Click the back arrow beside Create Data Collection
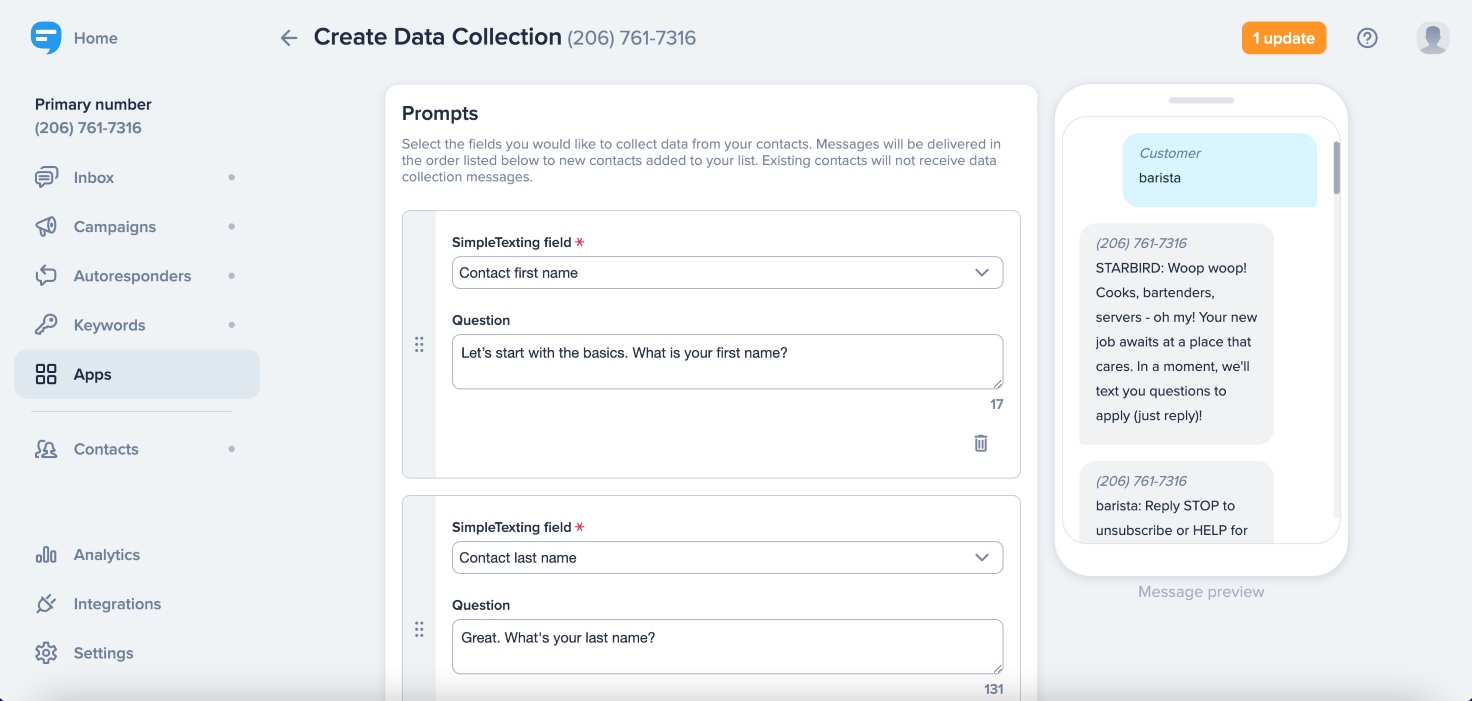 tap(288, 37)
